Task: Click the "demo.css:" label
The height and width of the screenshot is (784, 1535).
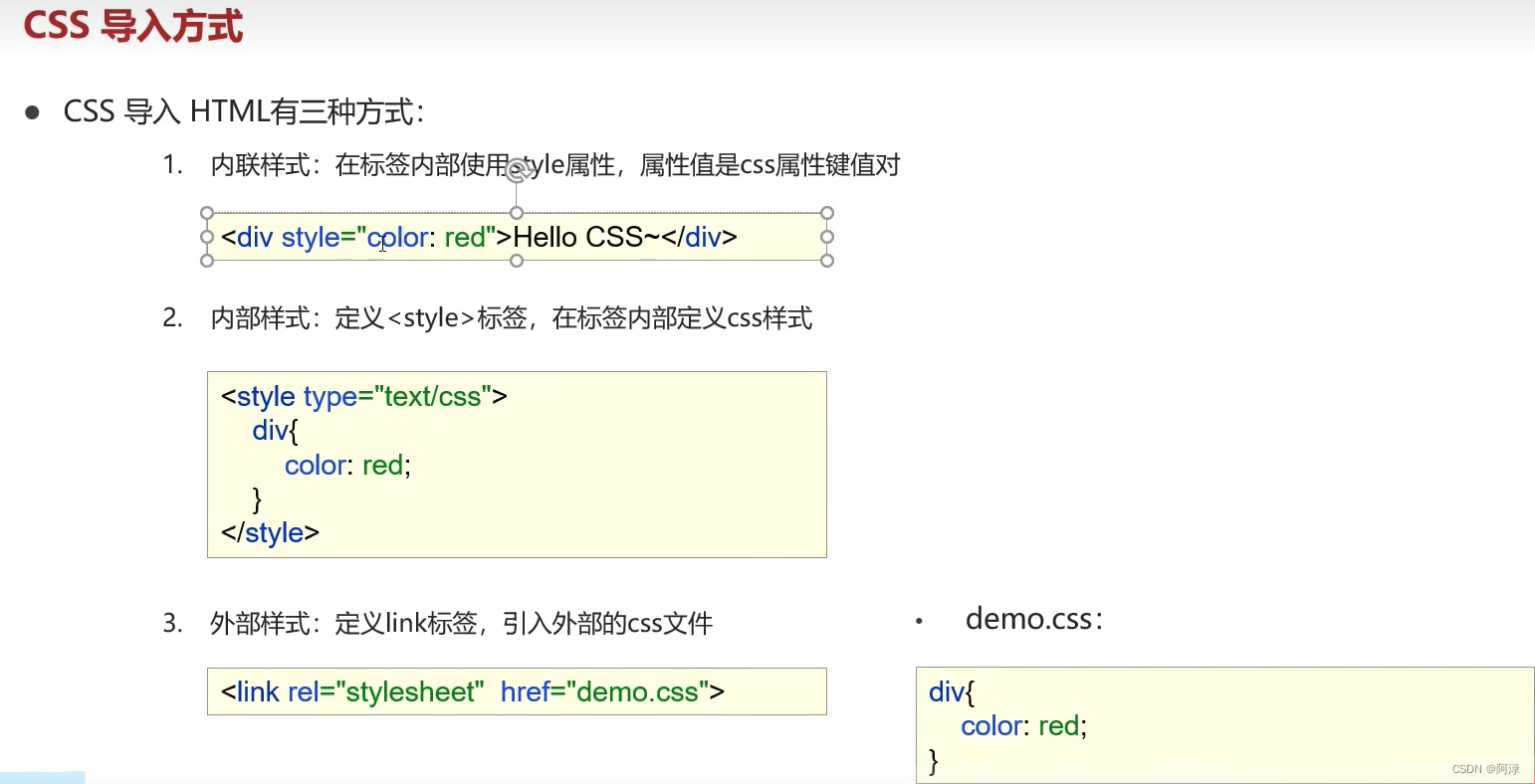Action: click(x=1034, y=619)
